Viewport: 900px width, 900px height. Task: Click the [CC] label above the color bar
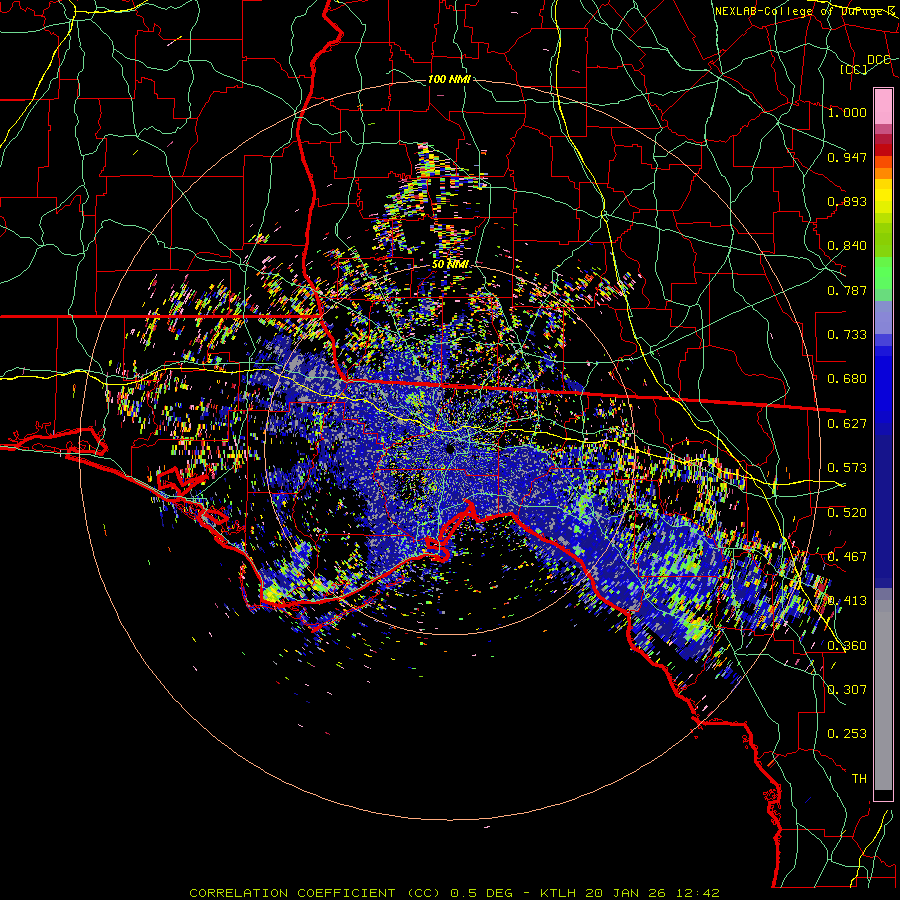point(854,69)
